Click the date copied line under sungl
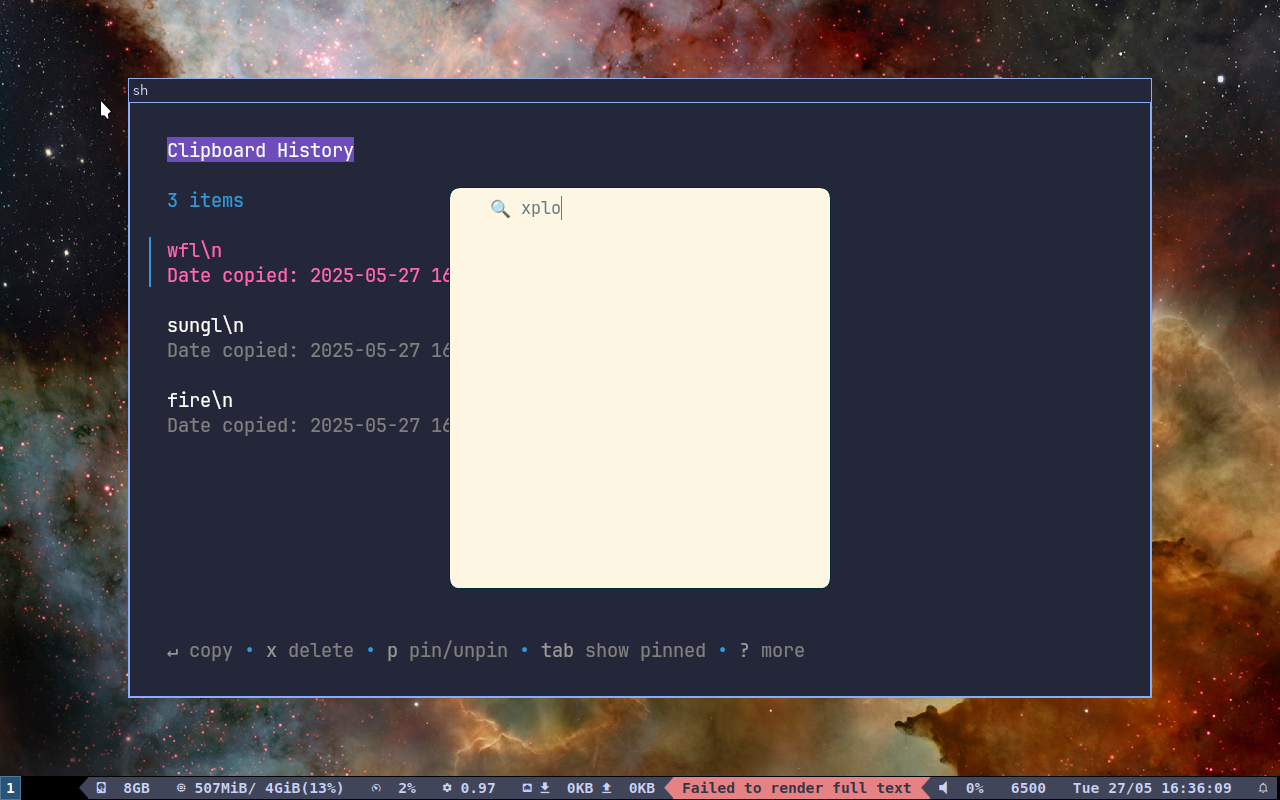This screenshot has width=1280, height=800. pos(308,350)
